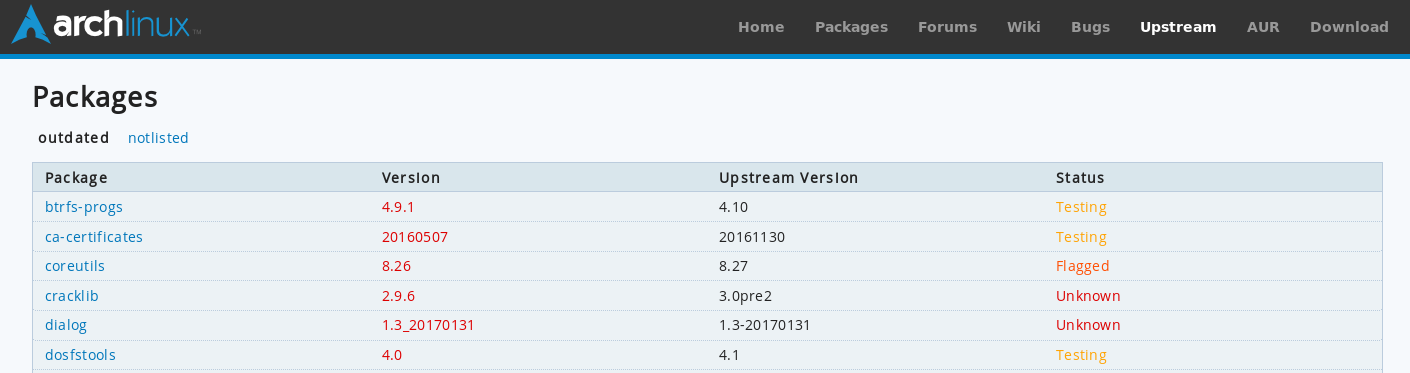Sort by the Package column header
This screenshot has width=1410, height=373.
point(76,178)
